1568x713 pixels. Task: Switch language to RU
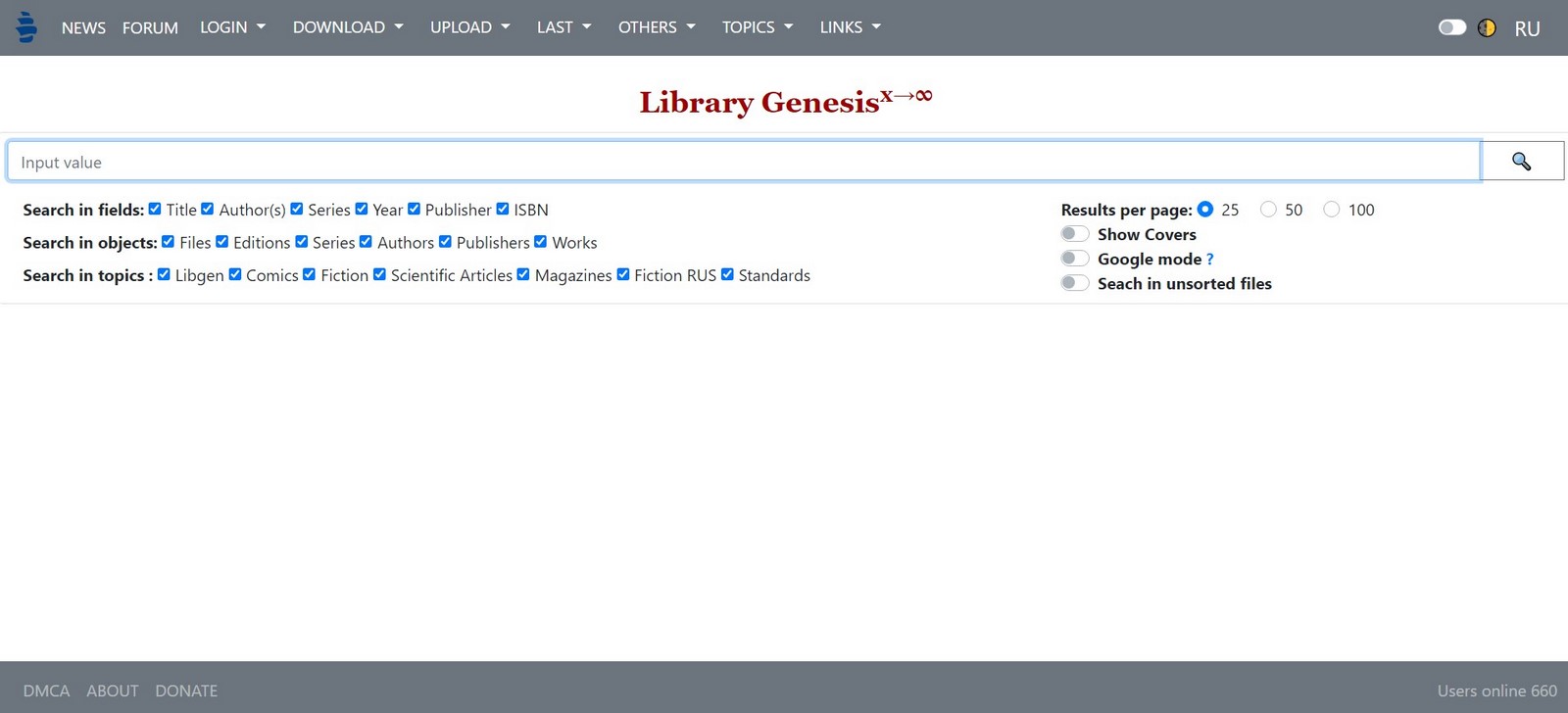(1527, 28)
